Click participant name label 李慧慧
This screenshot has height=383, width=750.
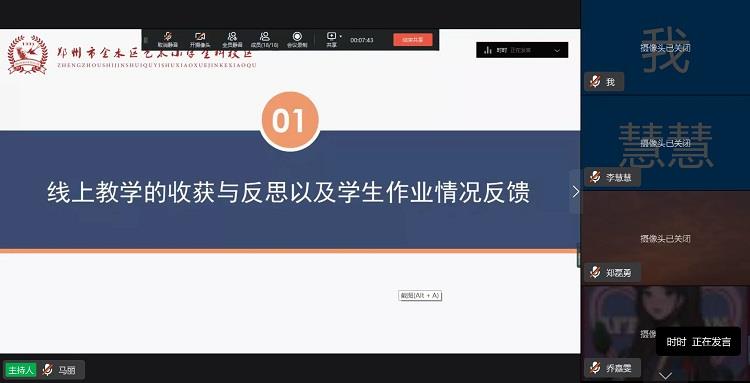pos(618,177)
